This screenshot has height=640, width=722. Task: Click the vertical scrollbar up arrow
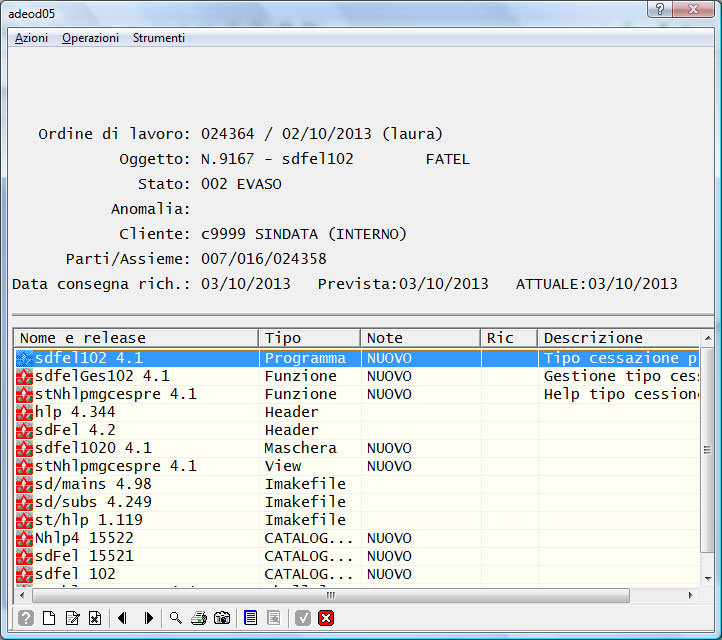click(708, 338)
